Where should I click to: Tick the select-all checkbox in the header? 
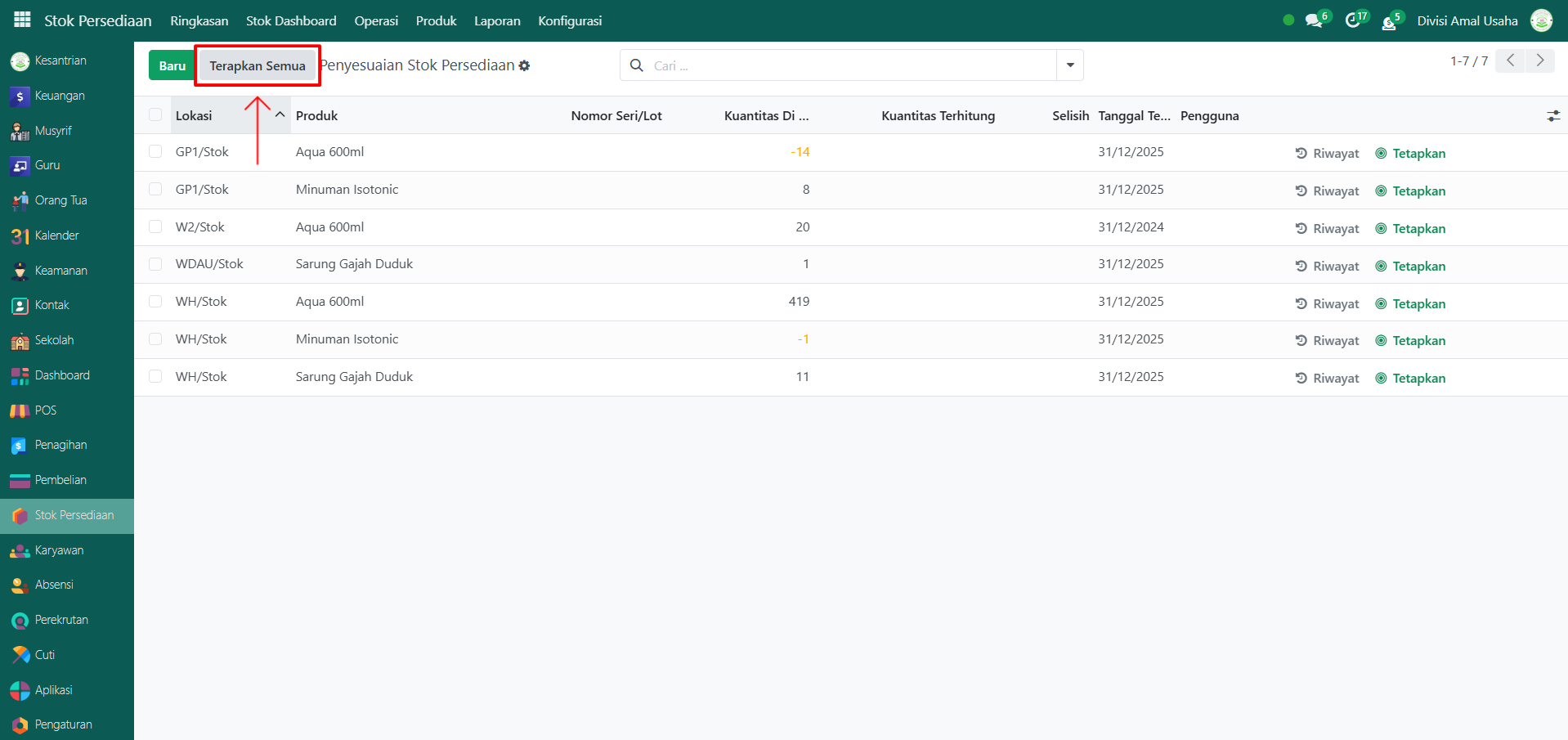point(155,115)
